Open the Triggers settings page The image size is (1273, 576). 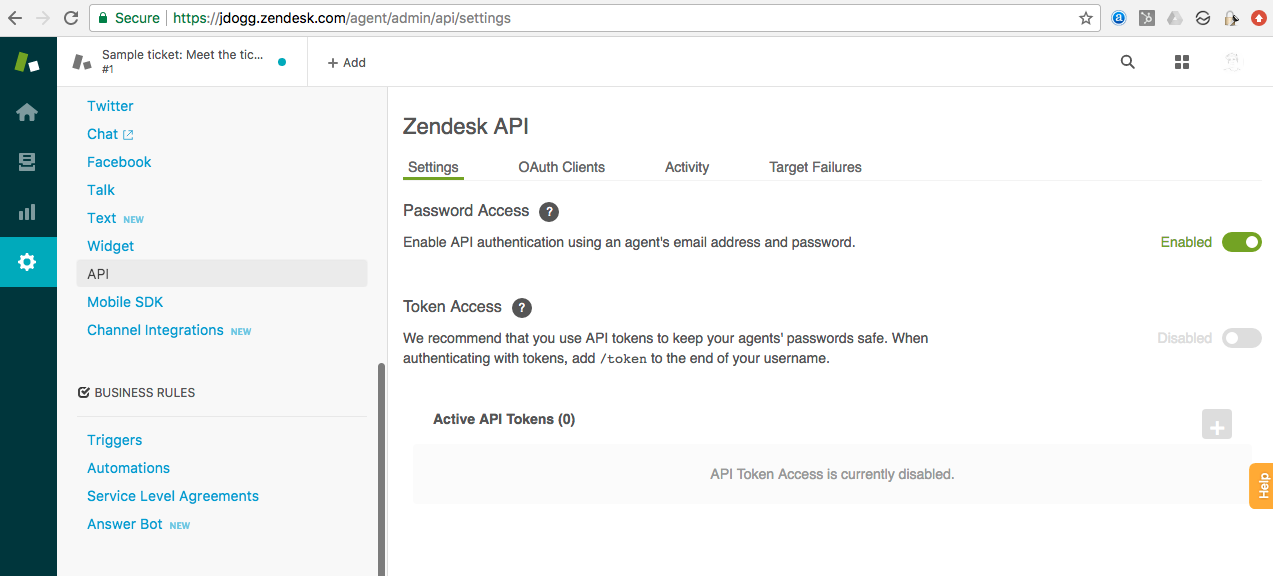tap(114, 440)
